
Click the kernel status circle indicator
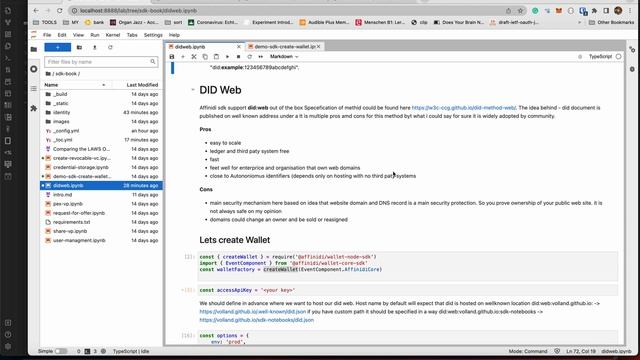pos(618,57)
